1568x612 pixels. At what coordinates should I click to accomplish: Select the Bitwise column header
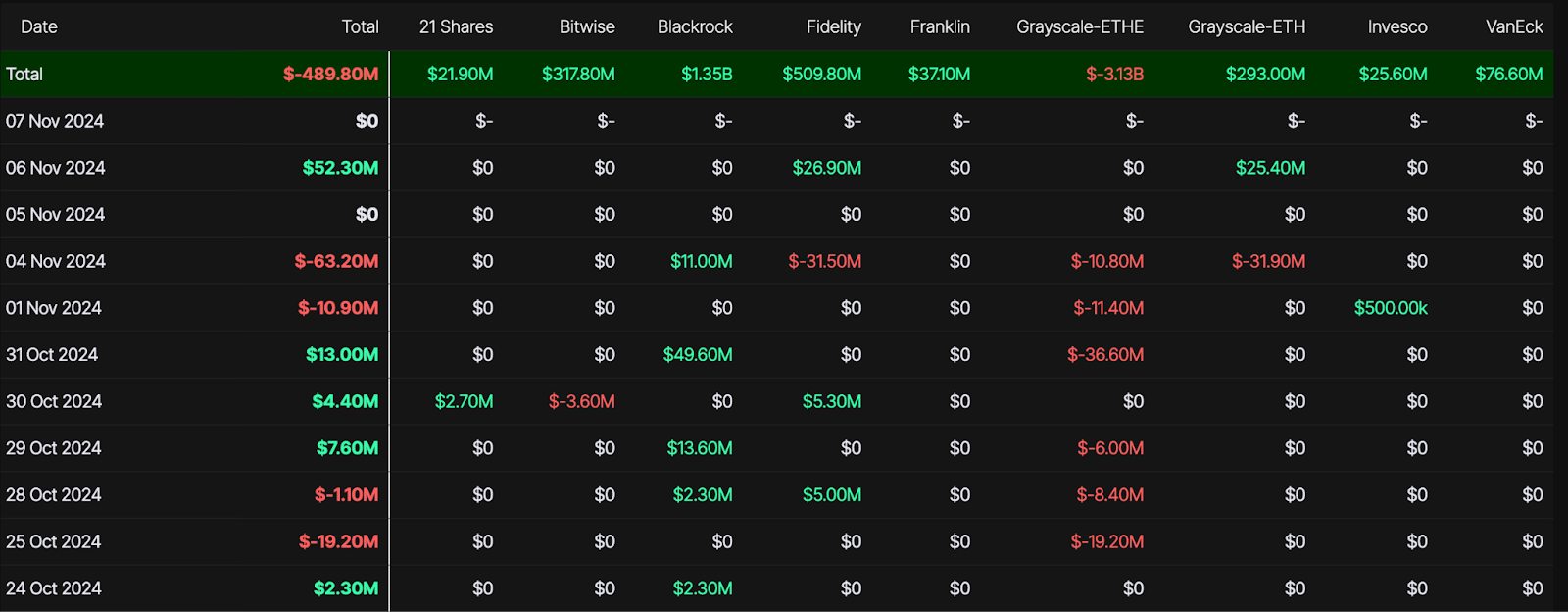tap(587, 26)
